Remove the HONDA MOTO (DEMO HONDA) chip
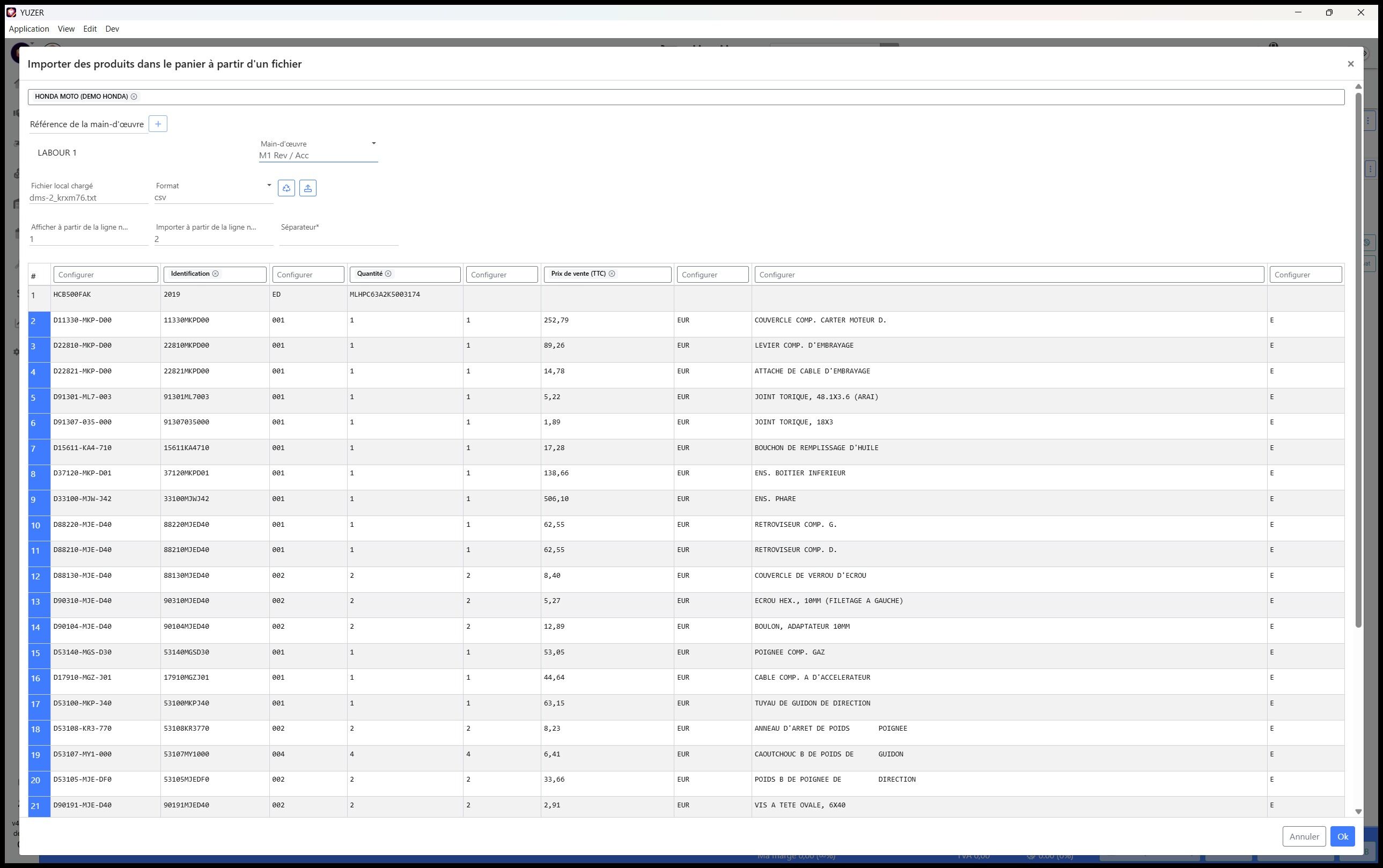This screenshot has width=1383, height=868. (134, 97)
